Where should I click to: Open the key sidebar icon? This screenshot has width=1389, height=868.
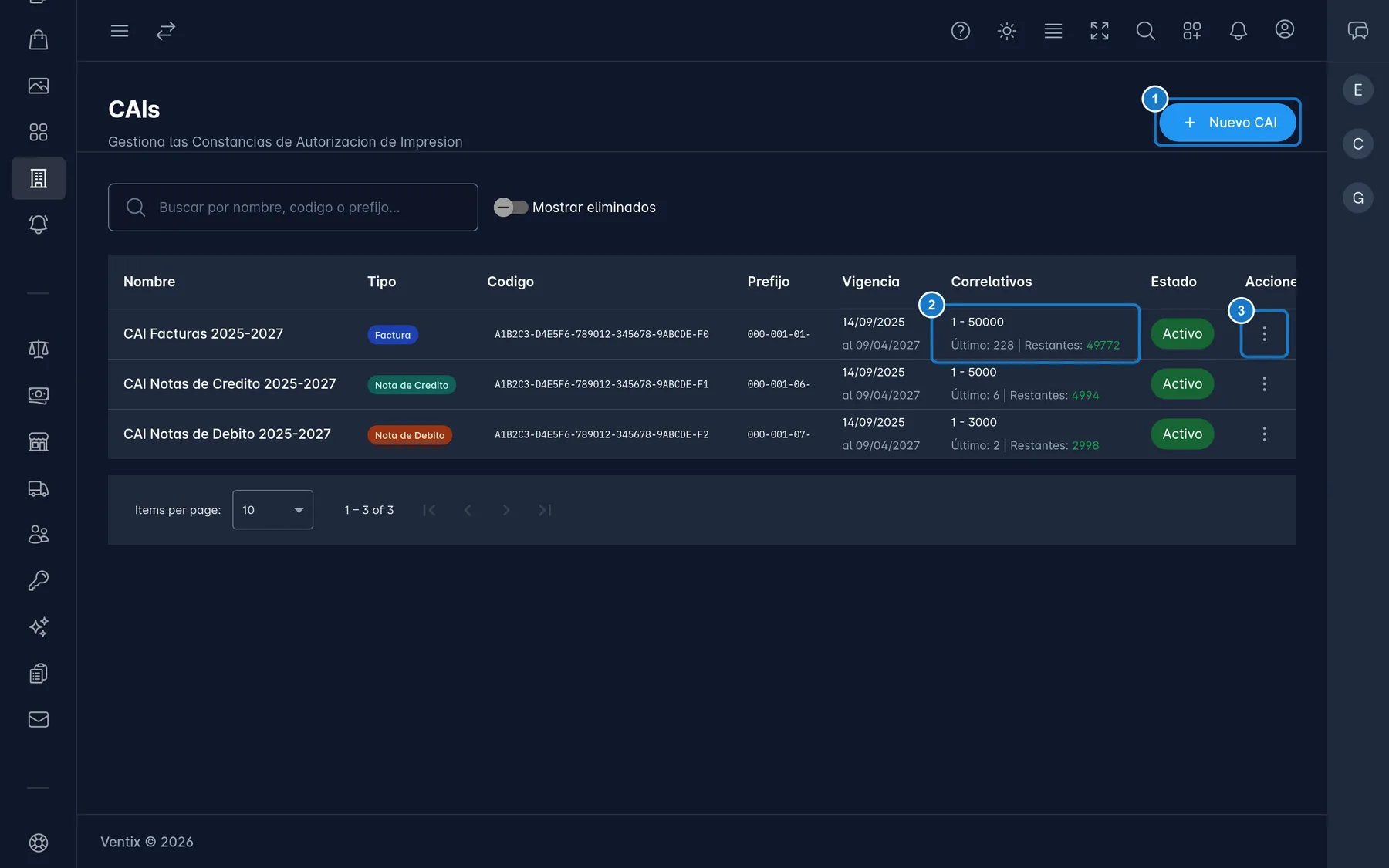[x=39, y=581]
